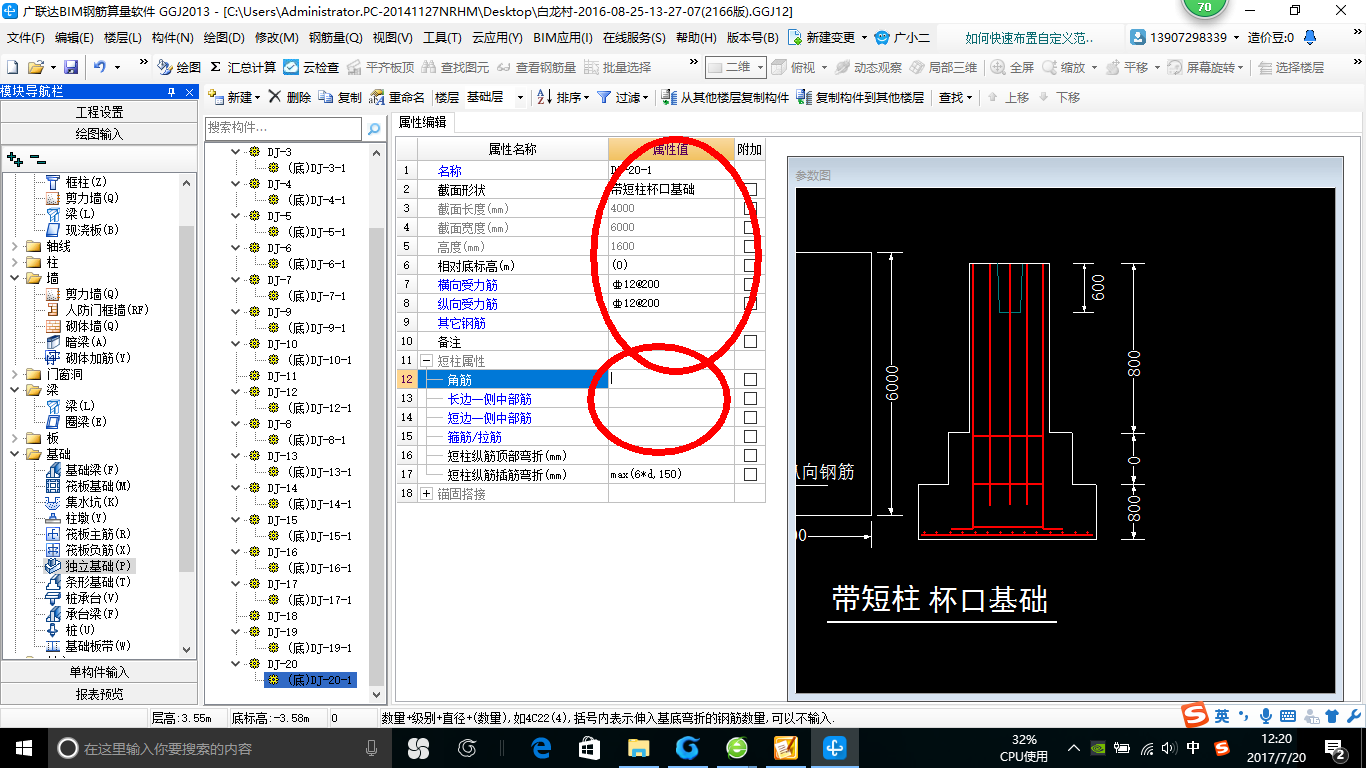The image size is (1366, 768).
Task: Click the new file icon
Action: coord(13,67)
